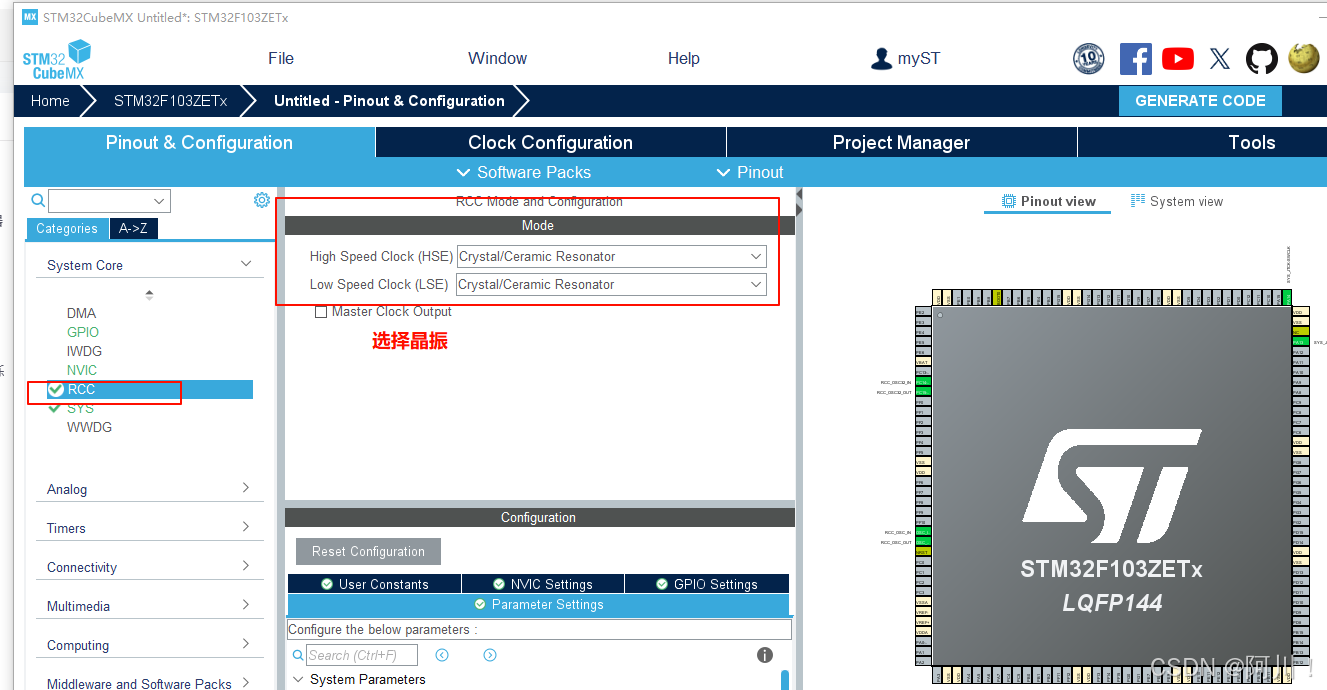Open the GitHub icon link
1327x690 pixels.
coord(1262,59)
